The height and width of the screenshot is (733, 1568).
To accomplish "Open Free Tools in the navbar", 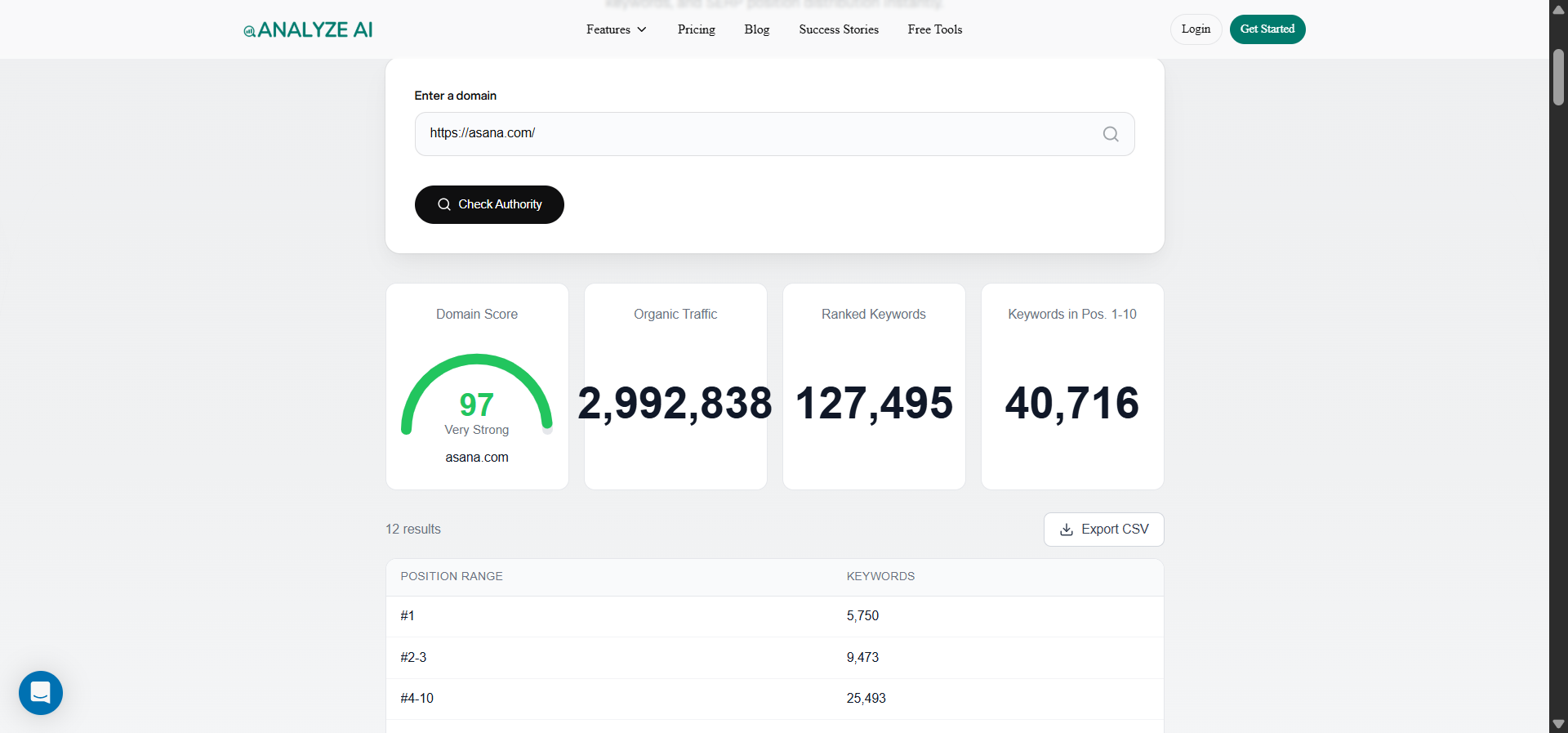I will [934, 29].
